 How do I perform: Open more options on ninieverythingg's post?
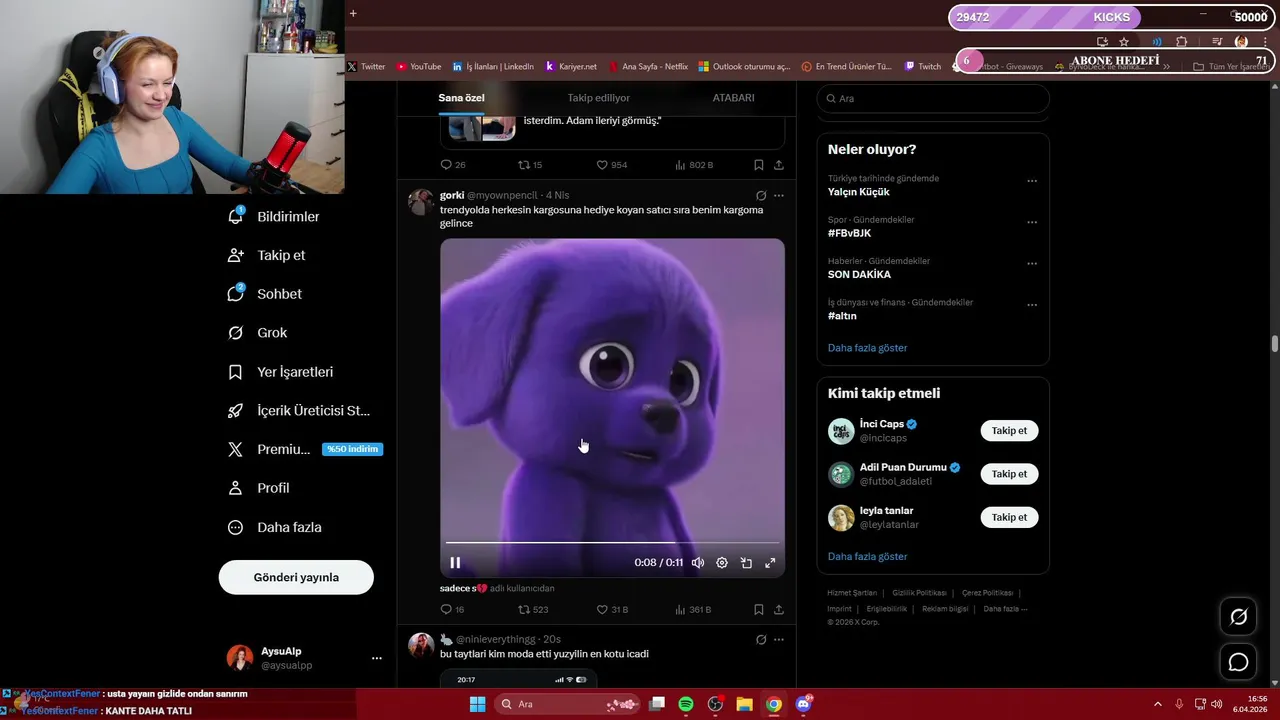779,639
